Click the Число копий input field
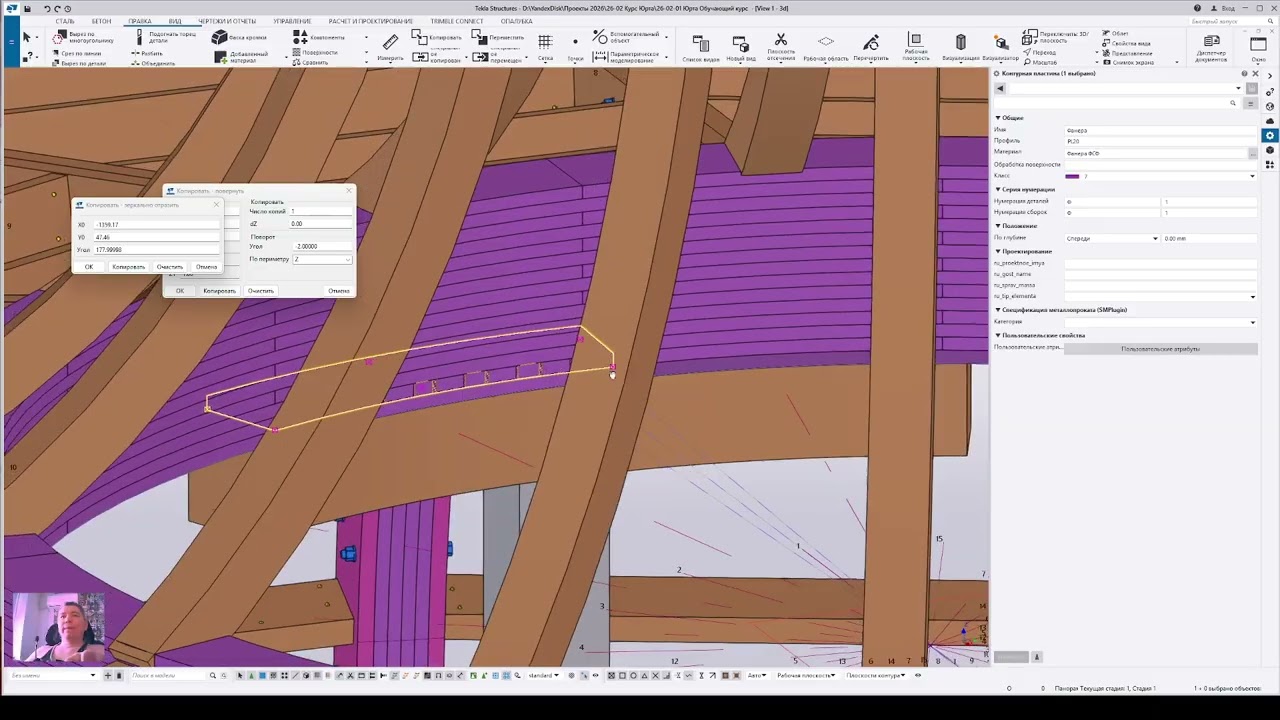This screenshot has height=720, width=1280. point(321,211)
